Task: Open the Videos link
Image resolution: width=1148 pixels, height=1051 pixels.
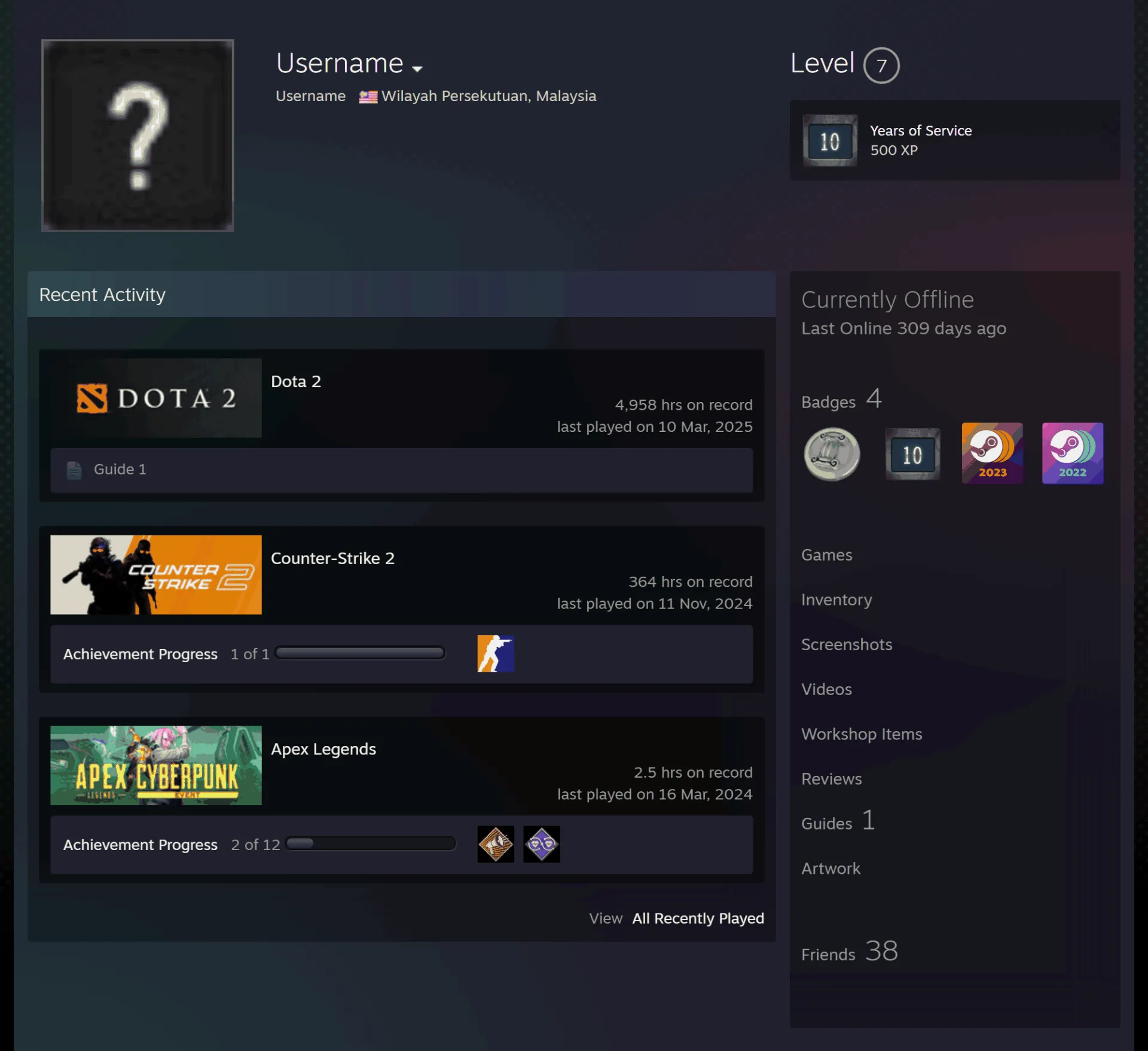Action: [826, 690]
